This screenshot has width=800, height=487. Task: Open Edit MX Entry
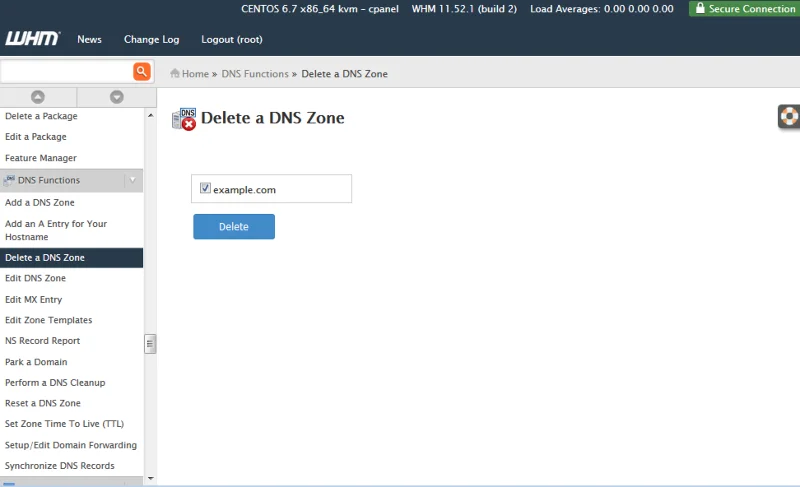coord(34,299)
